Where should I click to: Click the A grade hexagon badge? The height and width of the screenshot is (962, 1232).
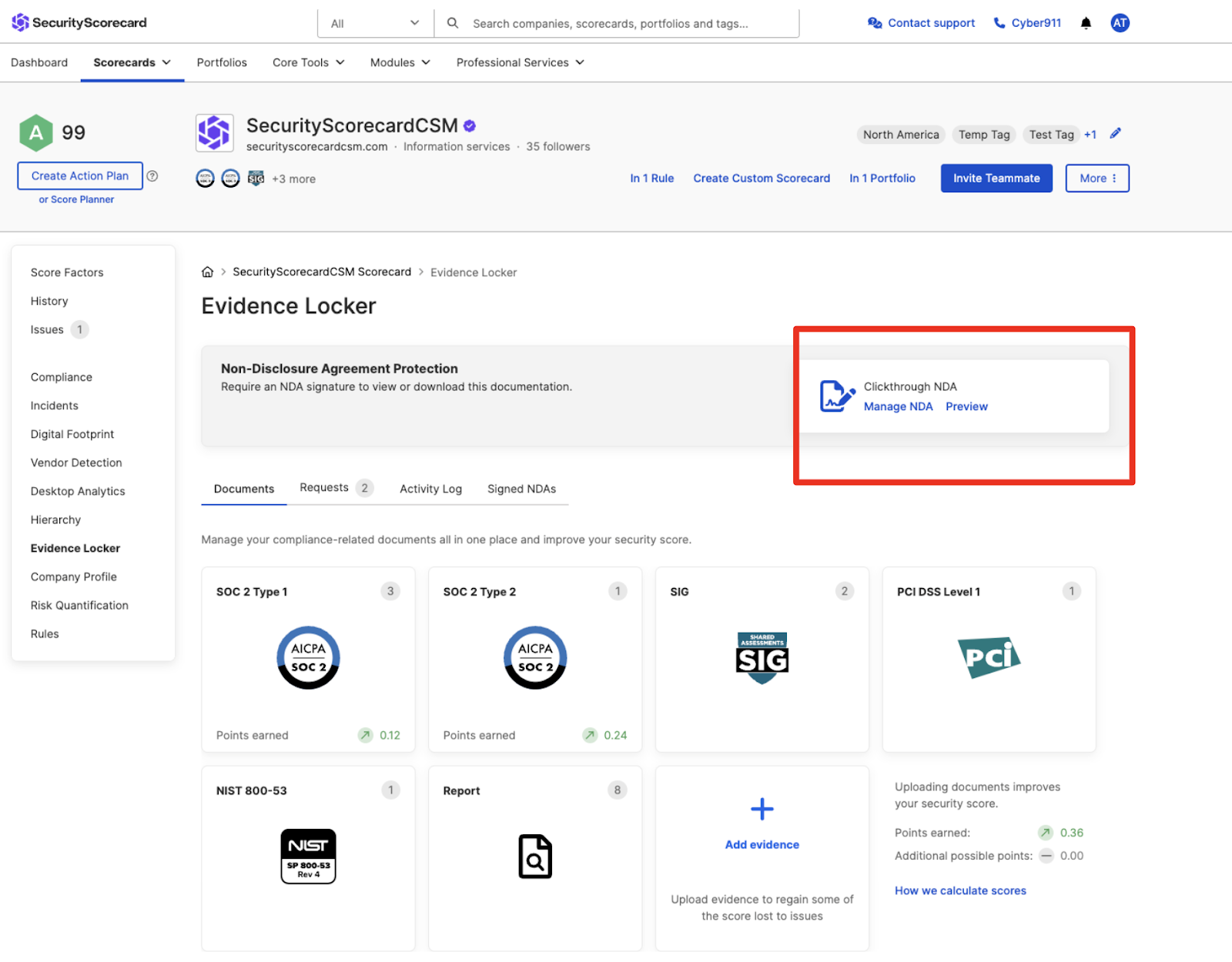[x=35, y=133]
